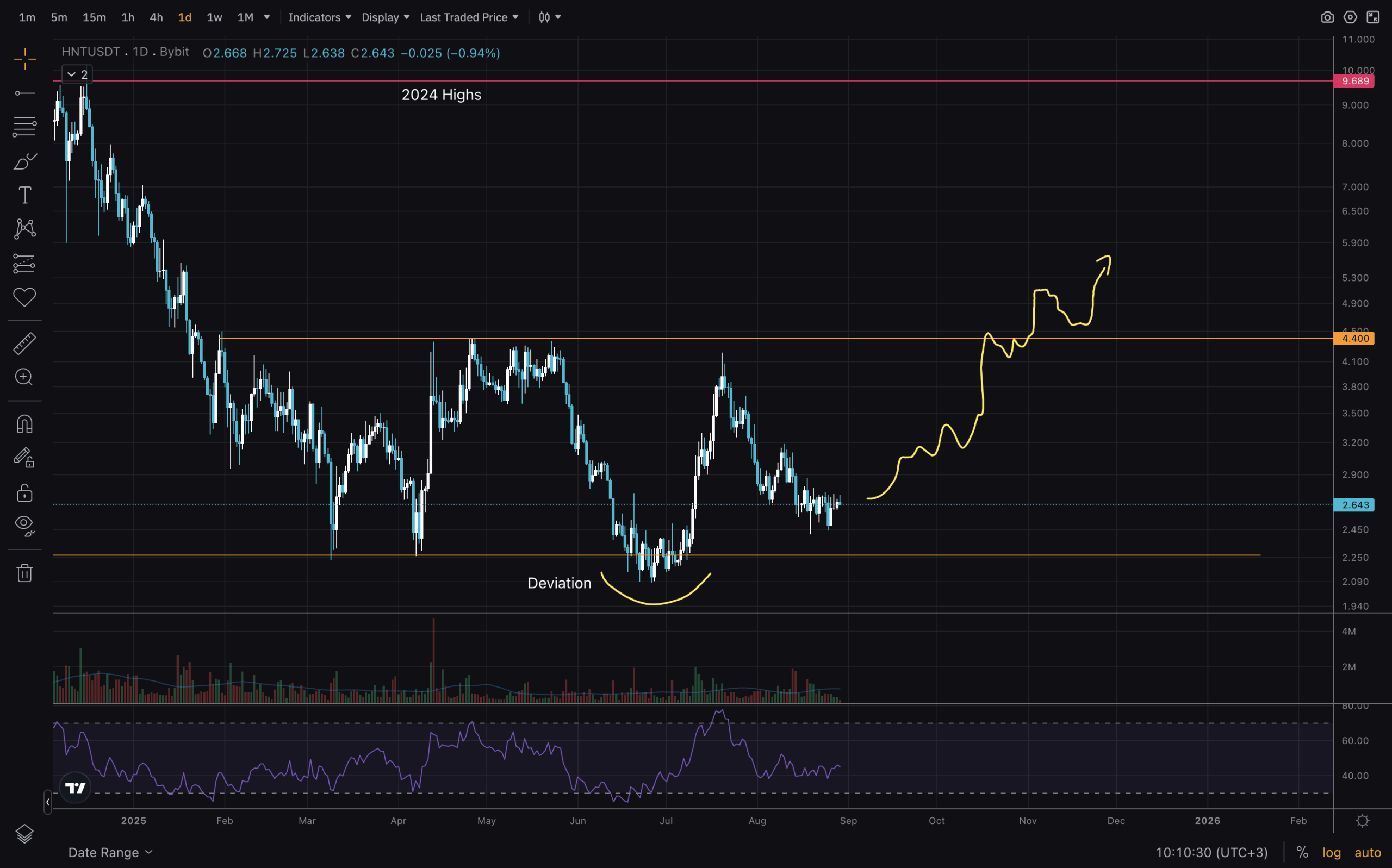The width and height of the screenshot is (1392, 868).
Task: Toggle magnet mode on
Action: pos(24,423)
